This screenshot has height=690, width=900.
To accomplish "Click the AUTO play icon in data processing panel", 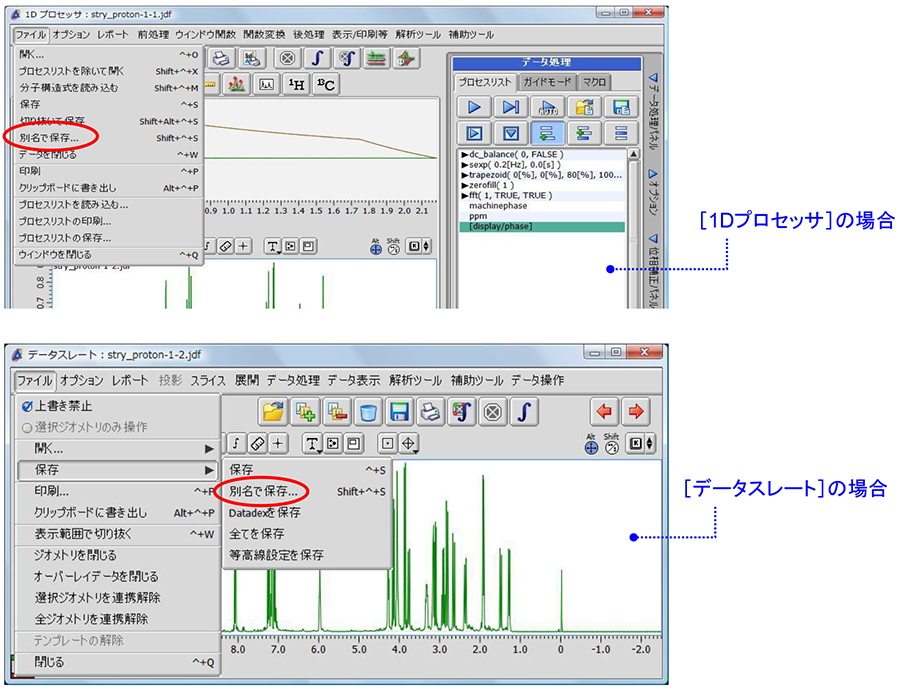I will pos(548,107).
